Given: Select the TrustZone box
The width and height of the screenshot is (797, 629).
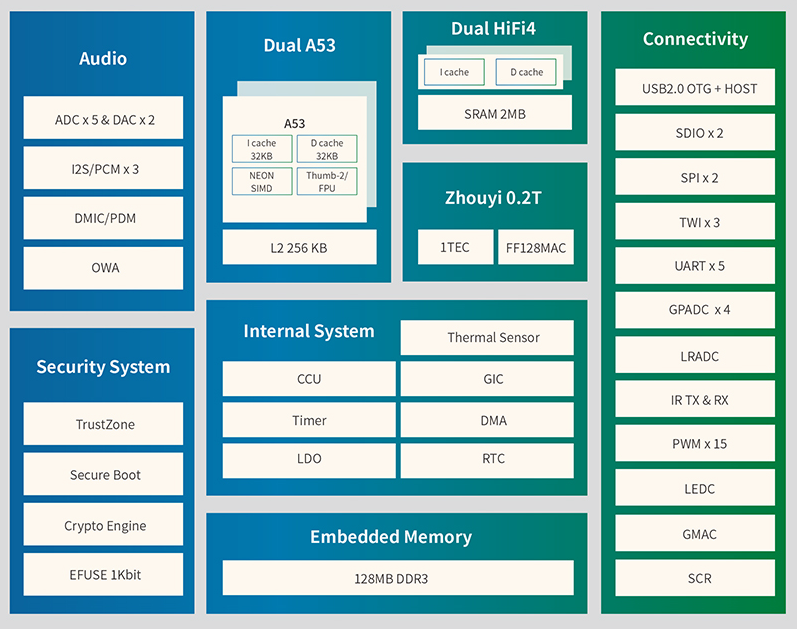Looking at the screenshot, I should coord(103,424).
